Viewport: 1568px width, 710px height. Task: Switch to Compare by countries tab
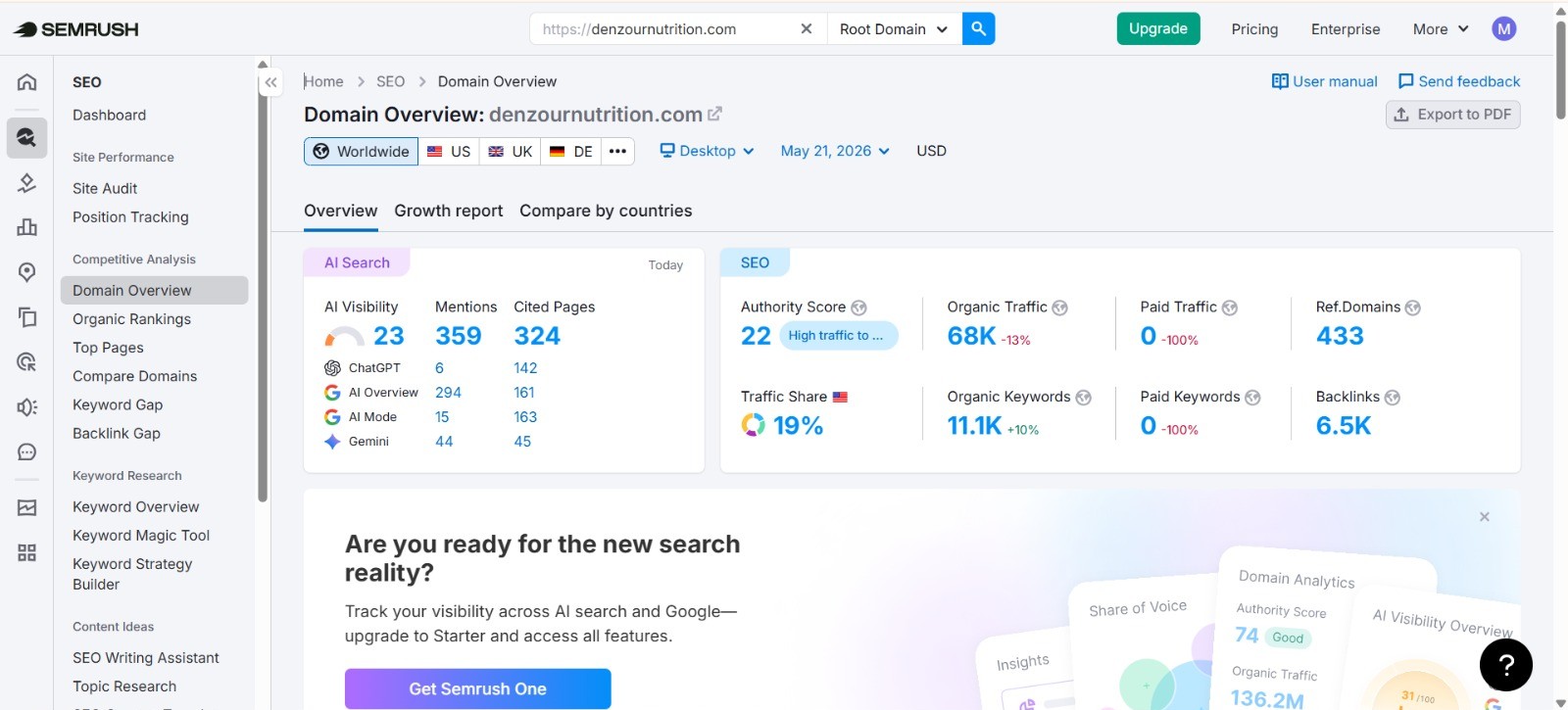tap(606, 211)
